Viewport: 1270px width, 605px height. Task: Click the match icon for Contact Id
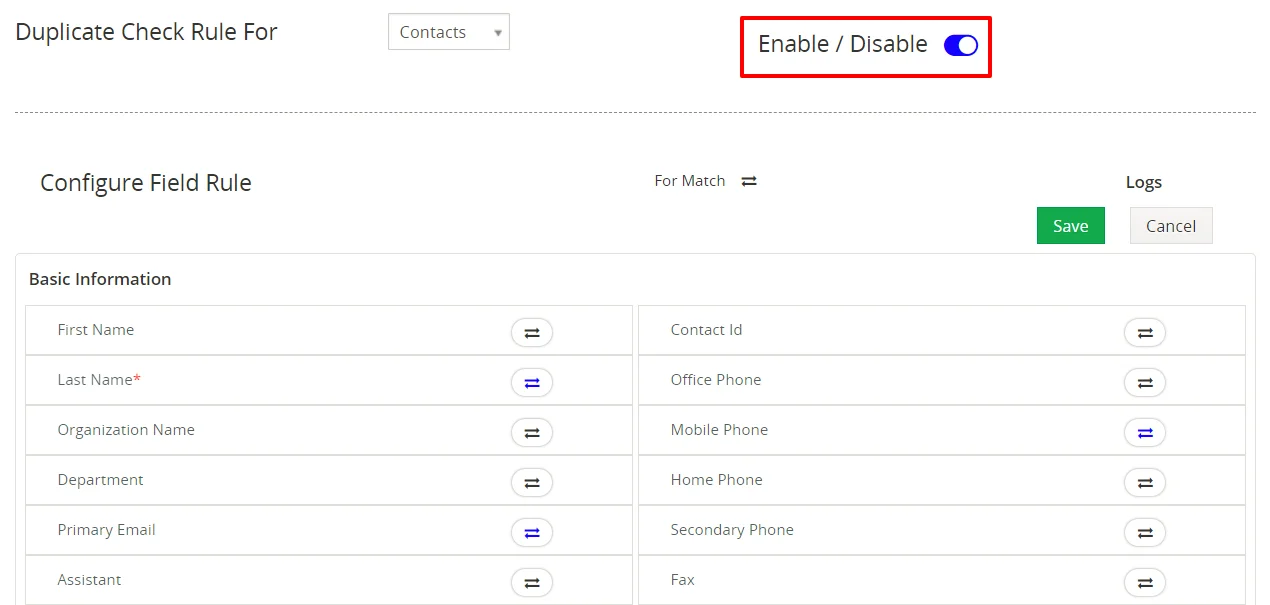1144,333
